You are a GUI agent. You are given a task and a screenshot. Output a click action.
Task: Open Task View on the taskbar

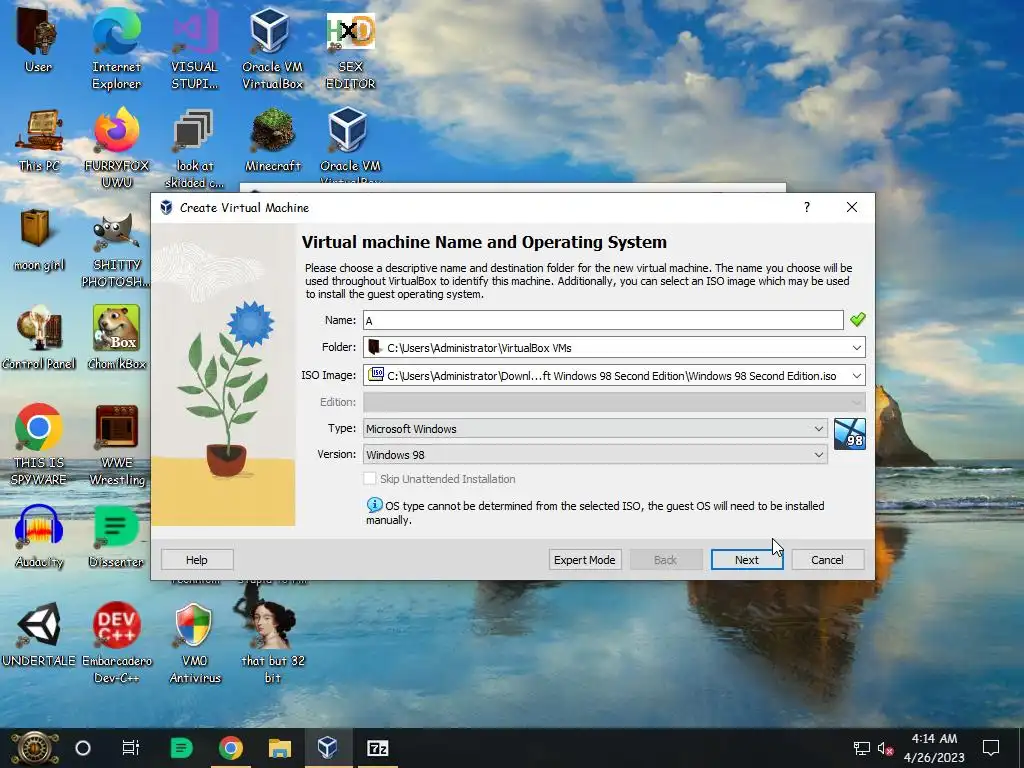click(131, 748)
